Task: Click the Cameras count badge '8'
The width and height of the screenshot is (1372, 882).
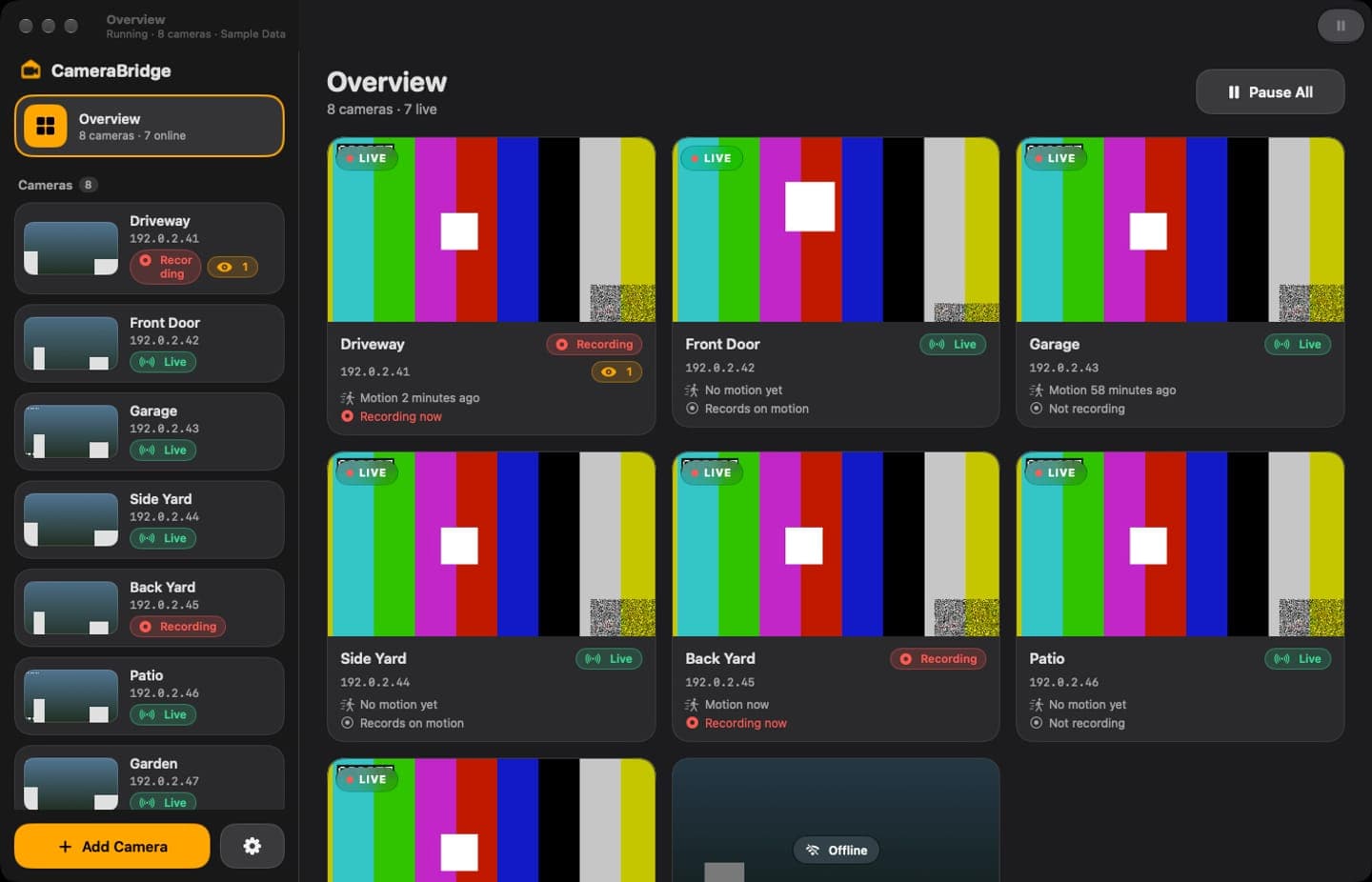Action: pyautogui.click(x=88, y=185)
